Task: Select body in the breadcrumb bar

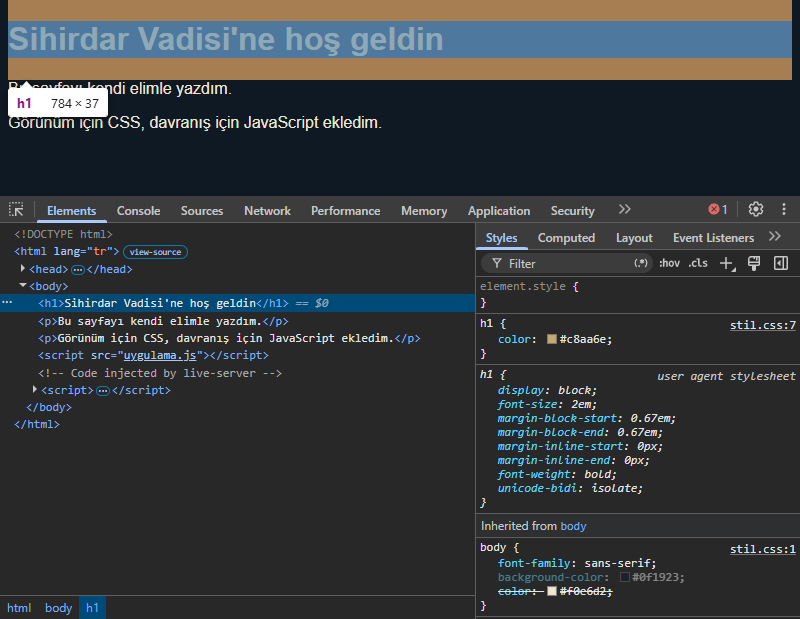Action: (x=58, y=608)
